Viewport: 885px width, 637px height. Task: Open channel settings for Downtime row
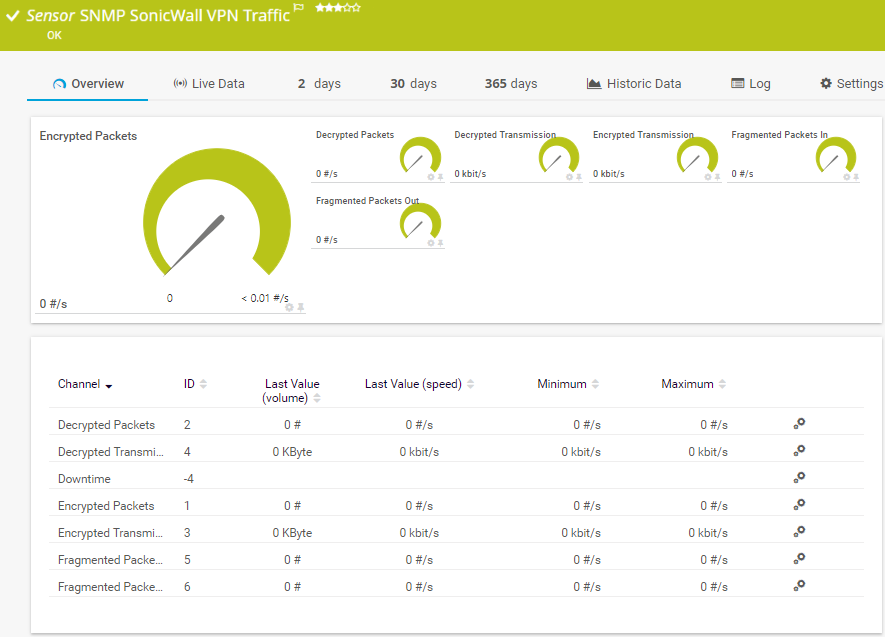(799, 478)
